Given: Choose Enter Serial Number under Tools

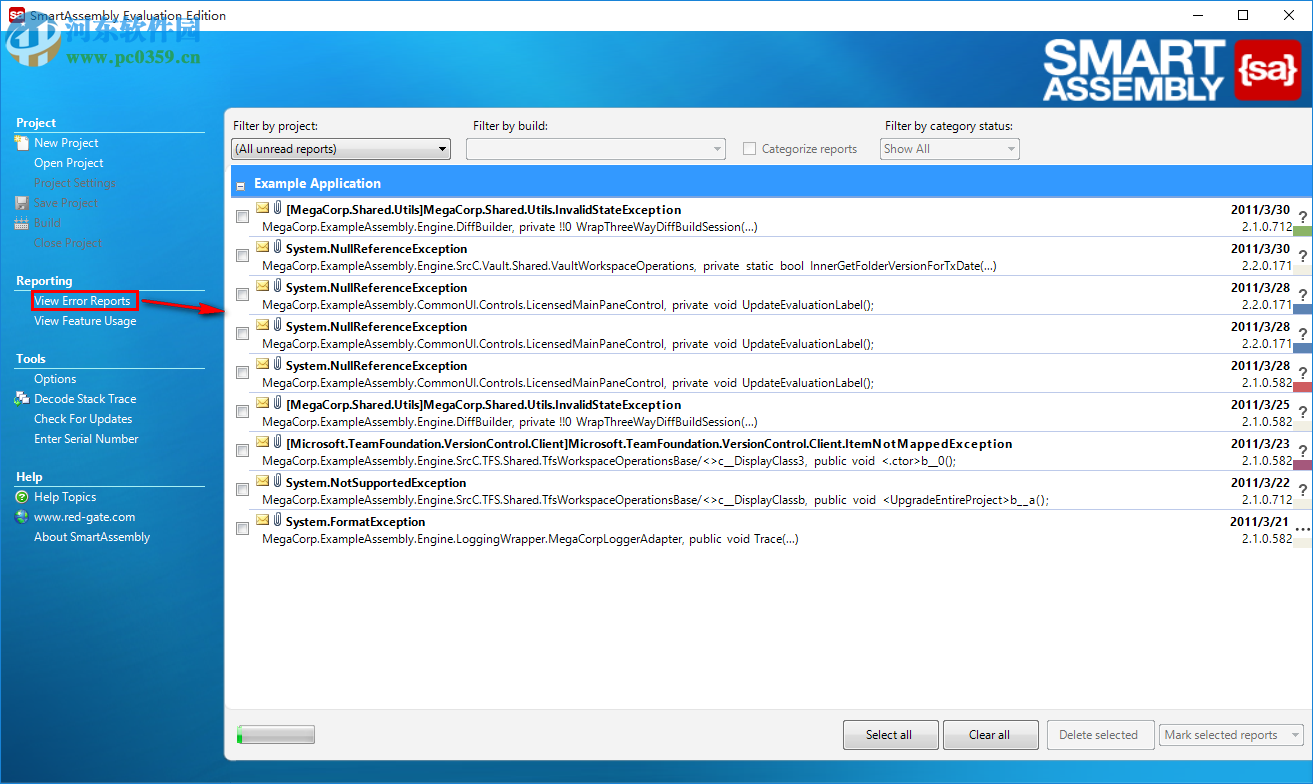Looking at the screenshot, I should [x=84, y=438].
